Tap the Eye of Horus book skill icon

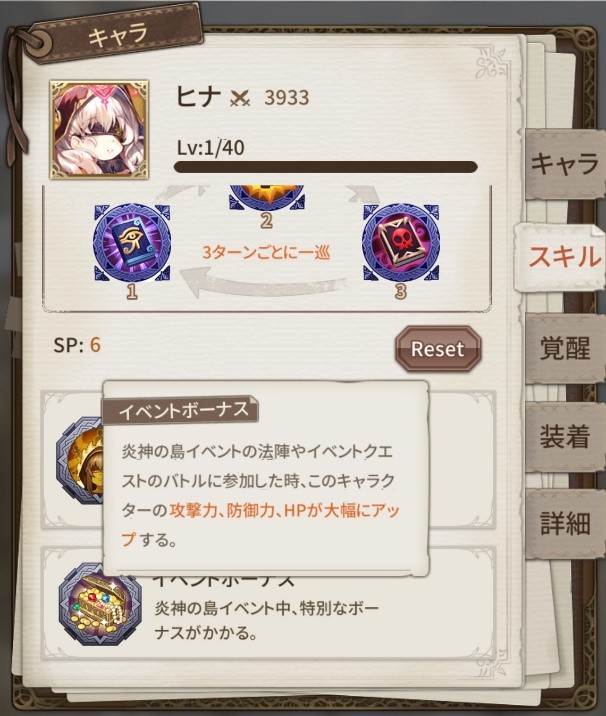click(x=132, y=242)
